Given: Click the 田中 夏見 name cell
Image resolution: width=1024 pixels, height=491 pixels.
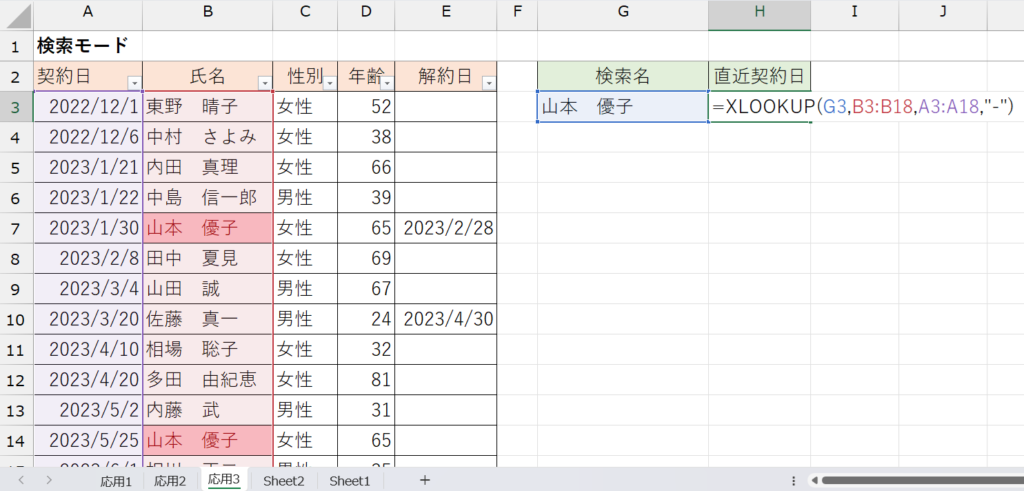Looking at the screenshot, I should coord(207,259).
